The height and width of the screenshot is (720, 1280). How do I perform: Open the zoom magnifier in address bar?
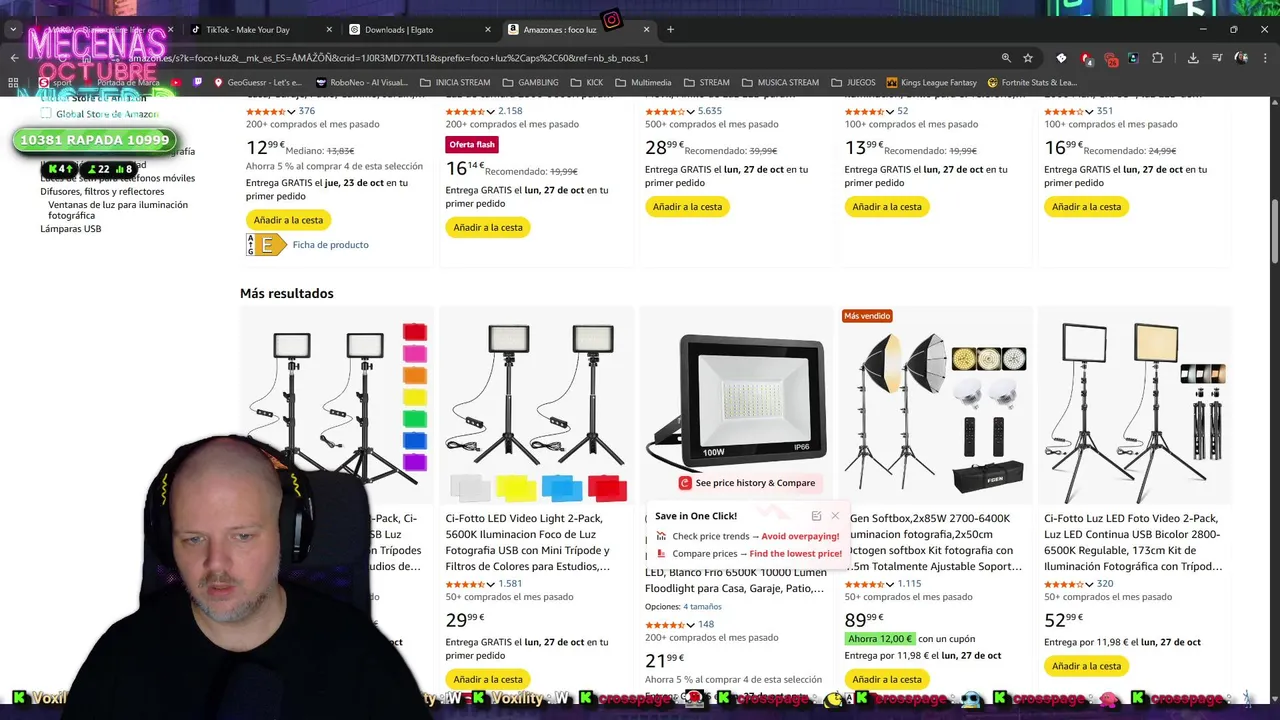(1006, 58)
